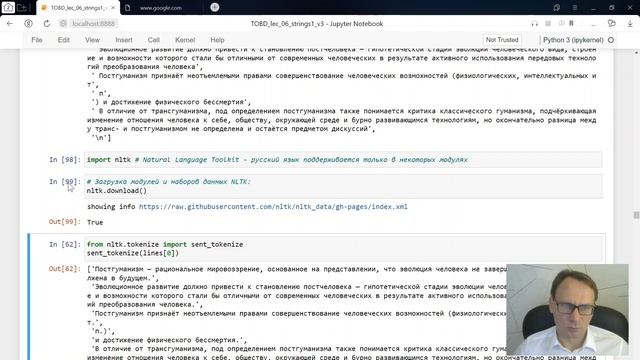Screen dimensions: 640x360
Task: Click the comment '# Загрузка модулей и наборов данных NLTK:'
Action: 169,182
